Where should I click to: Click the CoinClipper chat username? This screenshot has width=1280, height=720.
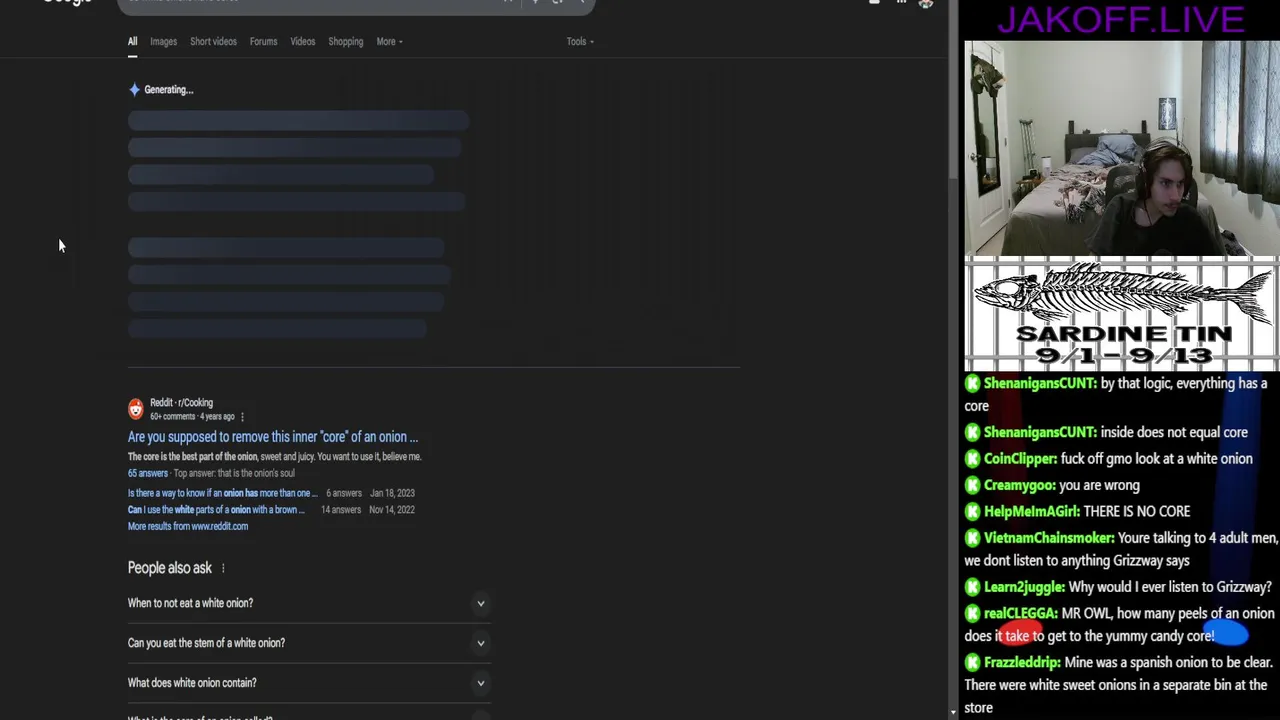[1020, 459]
